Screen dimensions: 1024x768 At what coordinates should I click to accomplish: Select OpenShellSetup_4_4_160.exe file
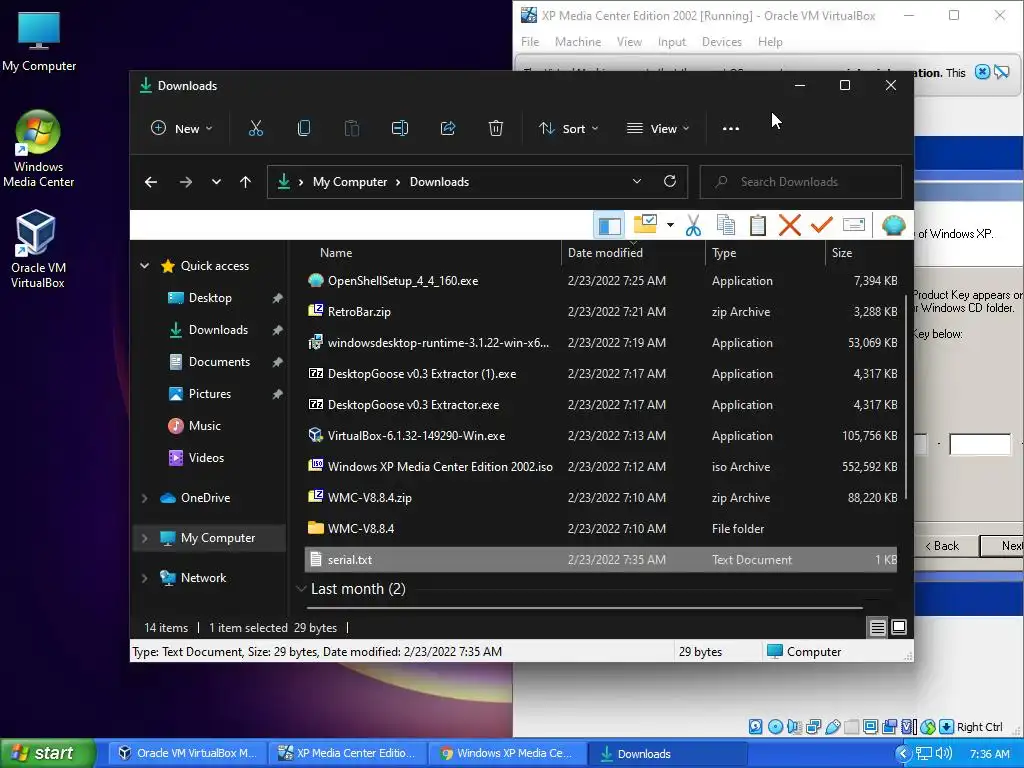pyautogui.click(x=601, y=281)
